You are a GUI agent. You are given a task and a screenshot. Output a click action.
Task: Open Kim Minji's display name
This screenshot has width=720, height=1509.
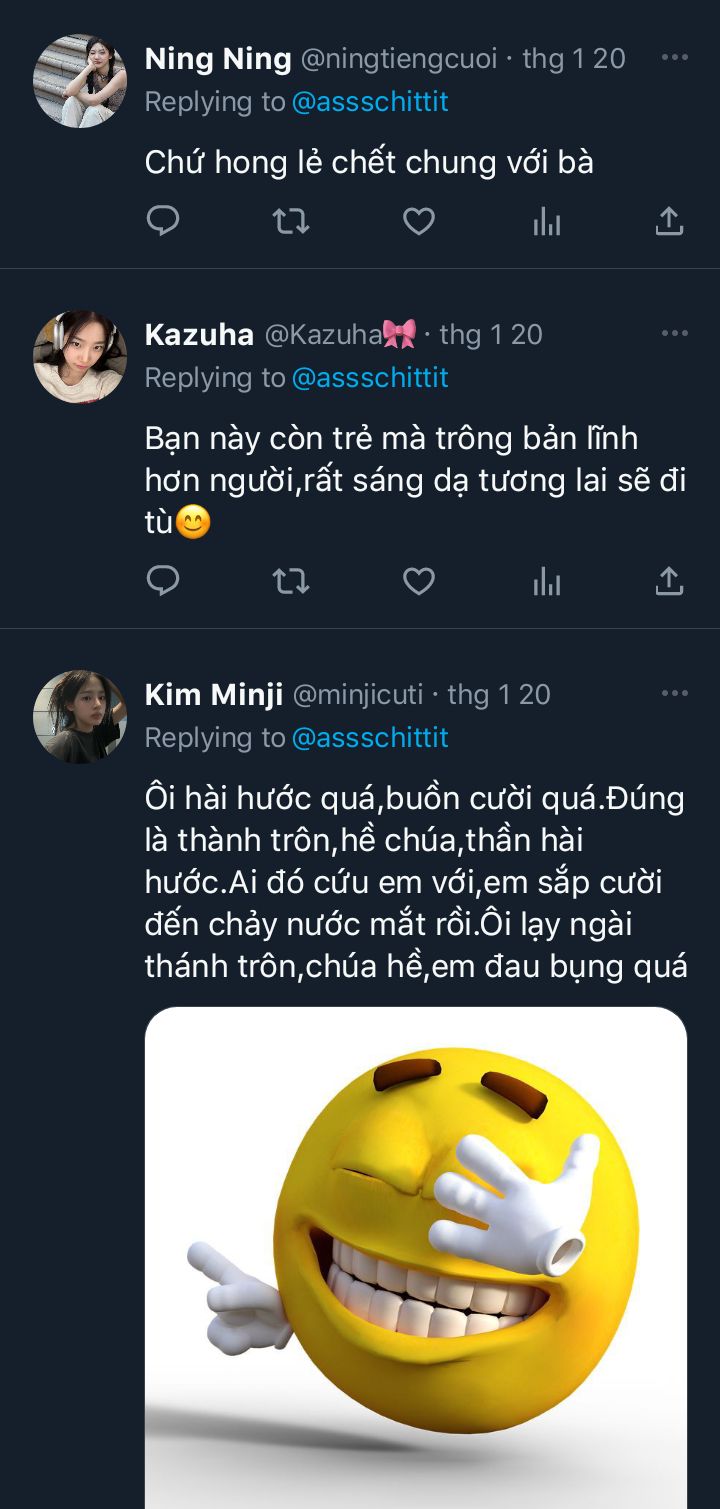[214, 694]
